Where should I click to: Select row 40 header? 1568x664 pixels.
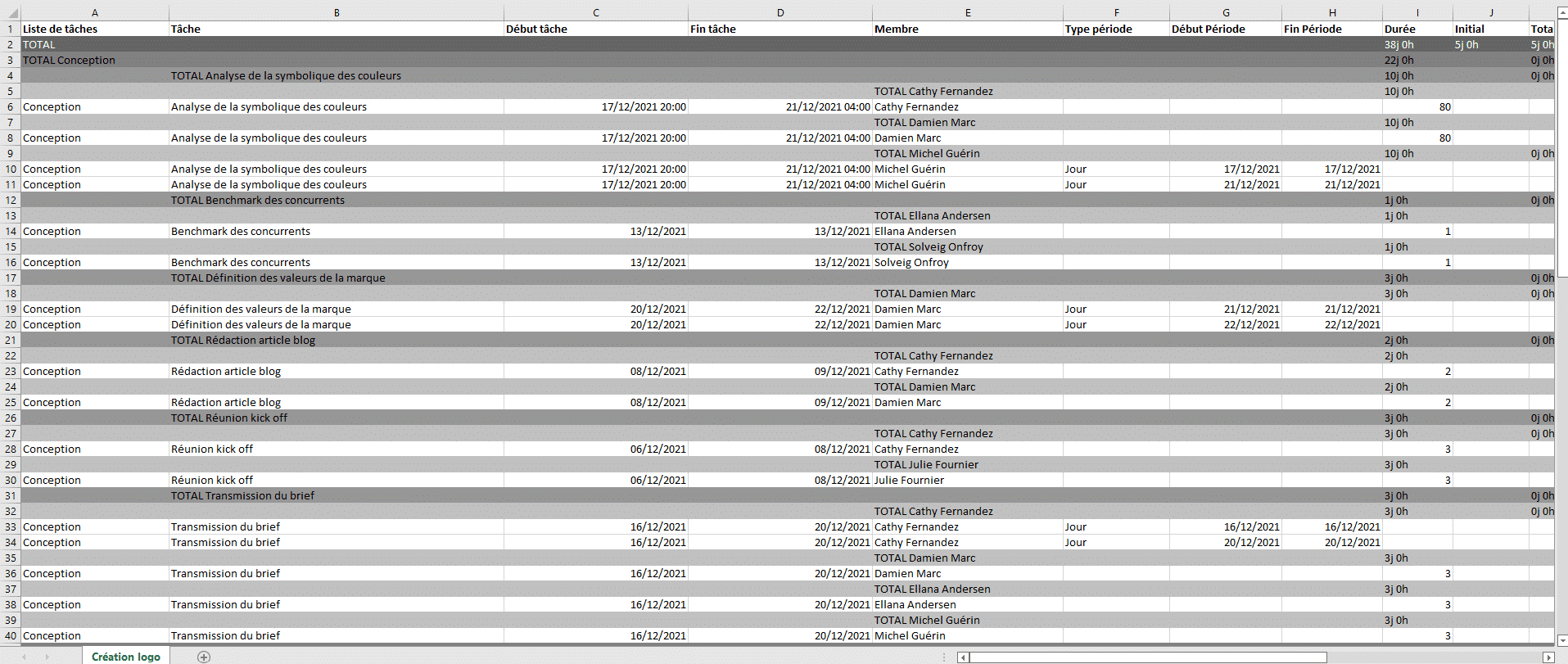click(11, 635)
